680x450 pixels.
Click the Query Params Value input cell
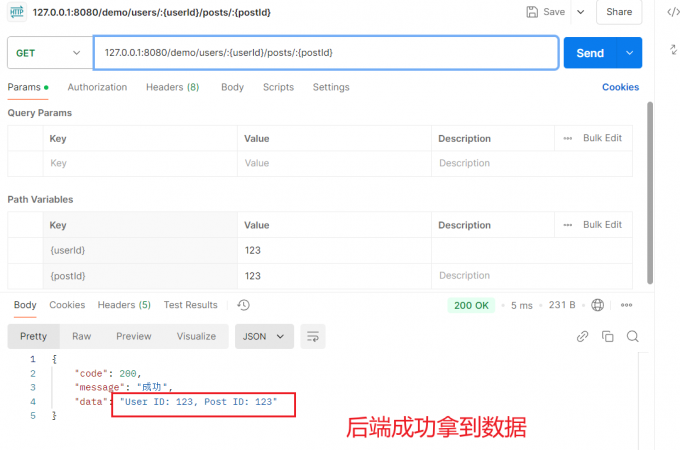[x=334, y=163]
